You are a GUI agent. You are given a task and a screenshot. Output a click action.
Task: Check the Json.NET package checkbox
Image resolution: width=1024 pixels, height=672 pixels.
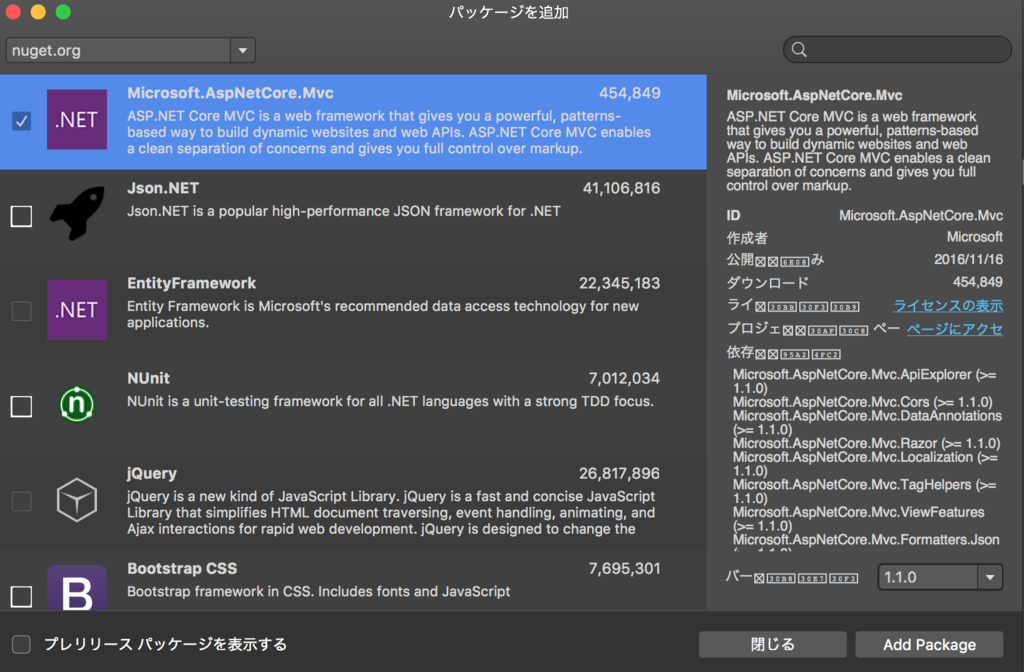[x=22, y=216]
